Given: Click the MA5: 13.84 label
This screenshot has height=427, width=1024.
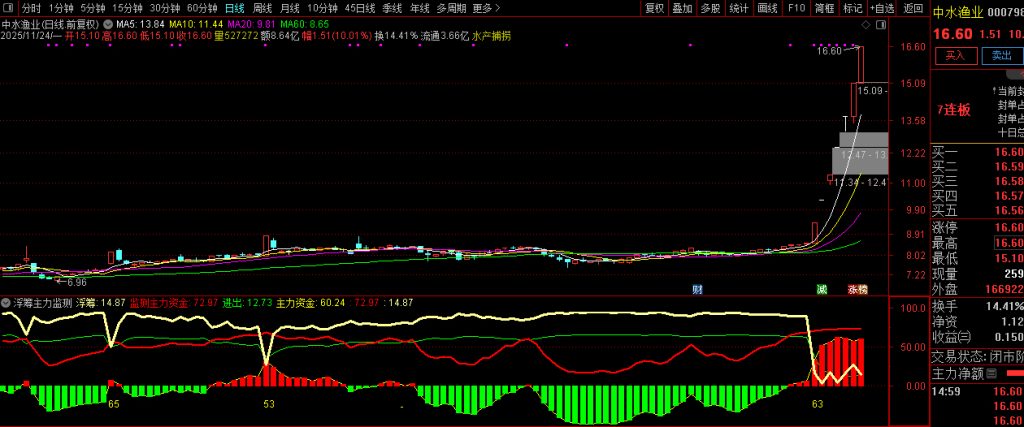Looking at the screenshot, I should [140, 24].
